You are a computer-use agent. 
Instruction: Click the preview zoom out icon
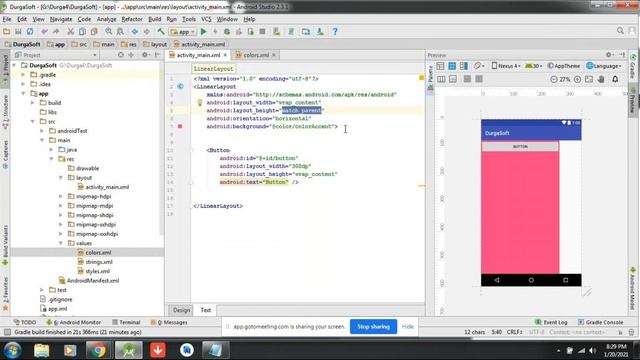[x=554, y=79]
